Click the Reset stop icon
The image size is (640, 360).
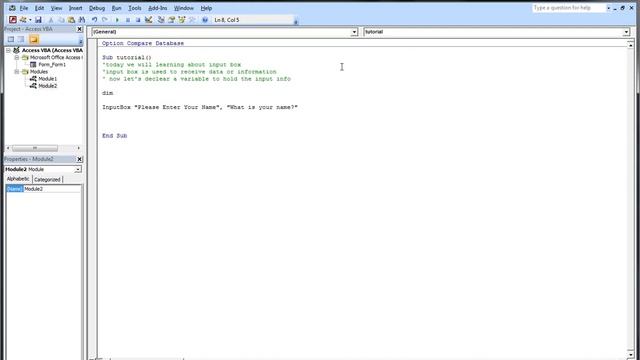pos(138,20)
